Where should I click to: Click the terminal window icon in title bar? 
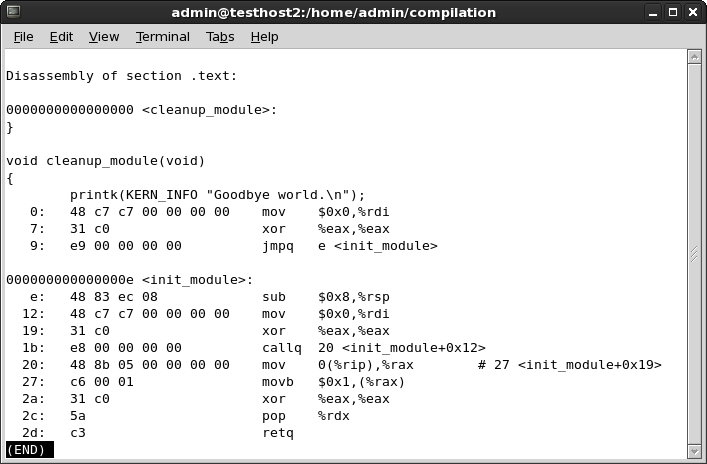pos(14,12)
